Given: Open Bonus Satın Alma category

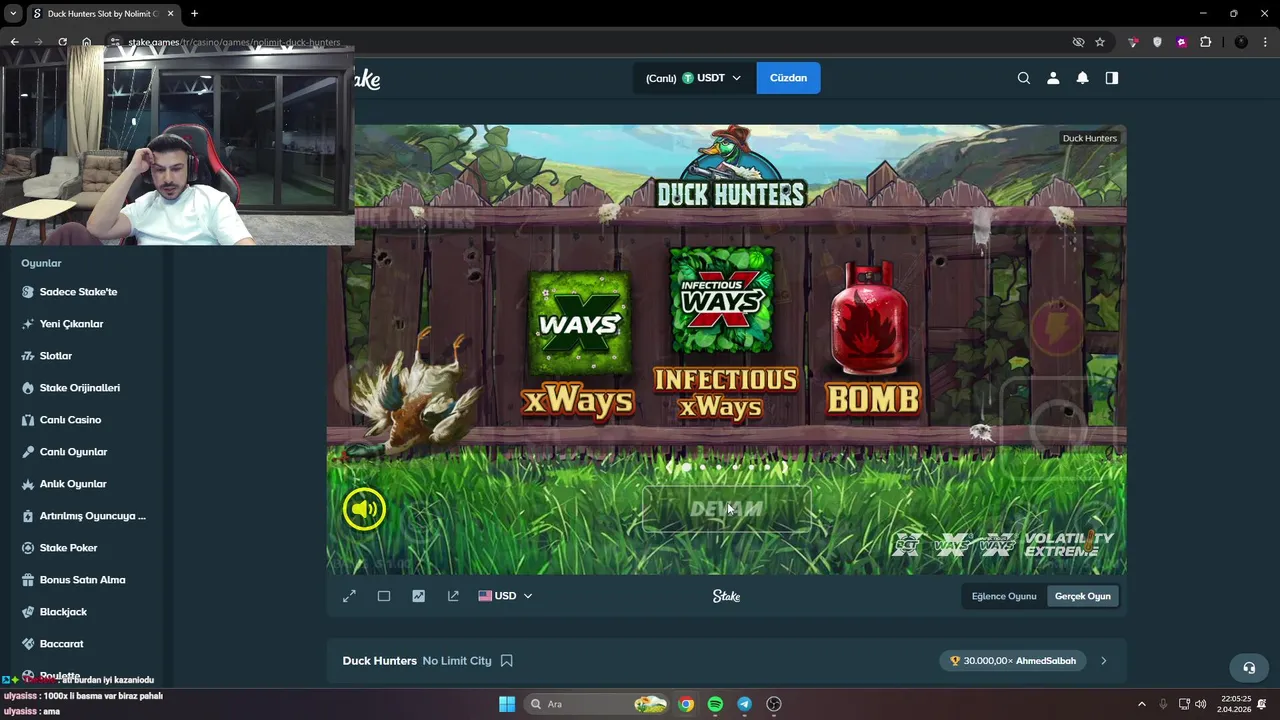Looking at the screenshot, I should 82,580.
